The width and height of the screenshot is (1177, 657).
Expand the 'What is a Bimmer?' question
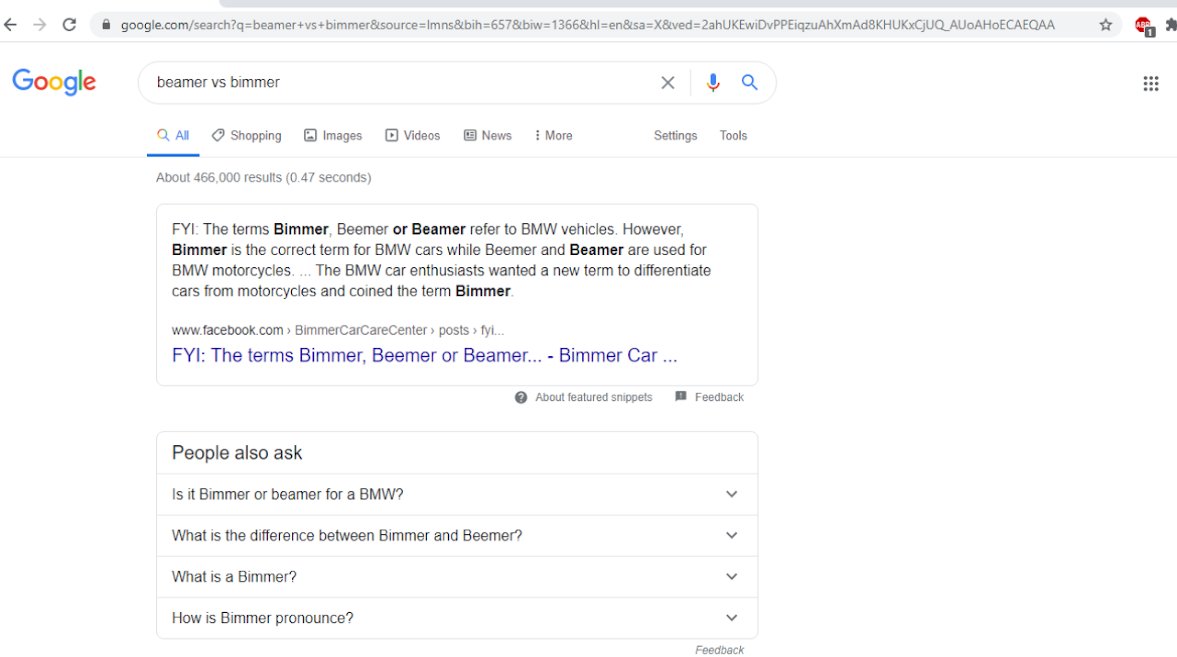[x=457, y=577]
